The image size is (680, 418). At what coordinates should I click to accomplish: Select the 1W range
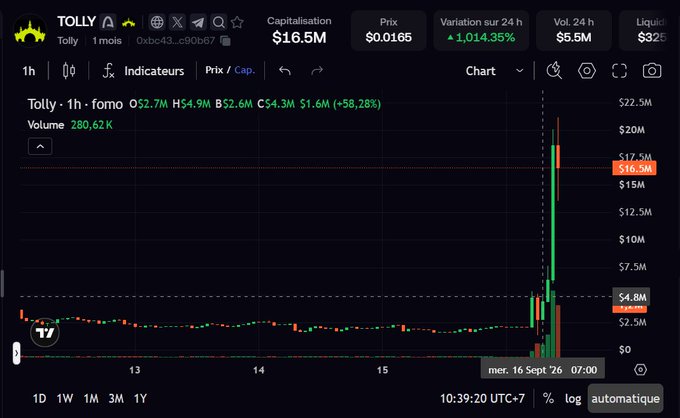65,398
